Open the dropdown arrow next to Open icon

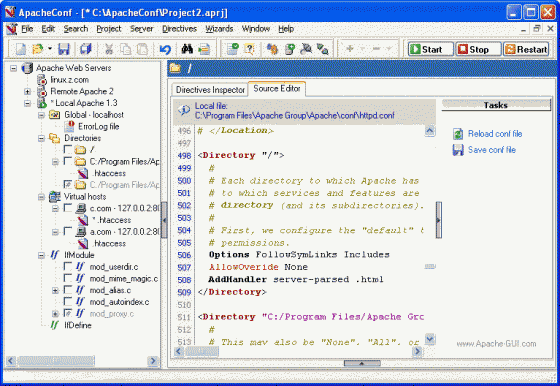click(x=50, y=49)
